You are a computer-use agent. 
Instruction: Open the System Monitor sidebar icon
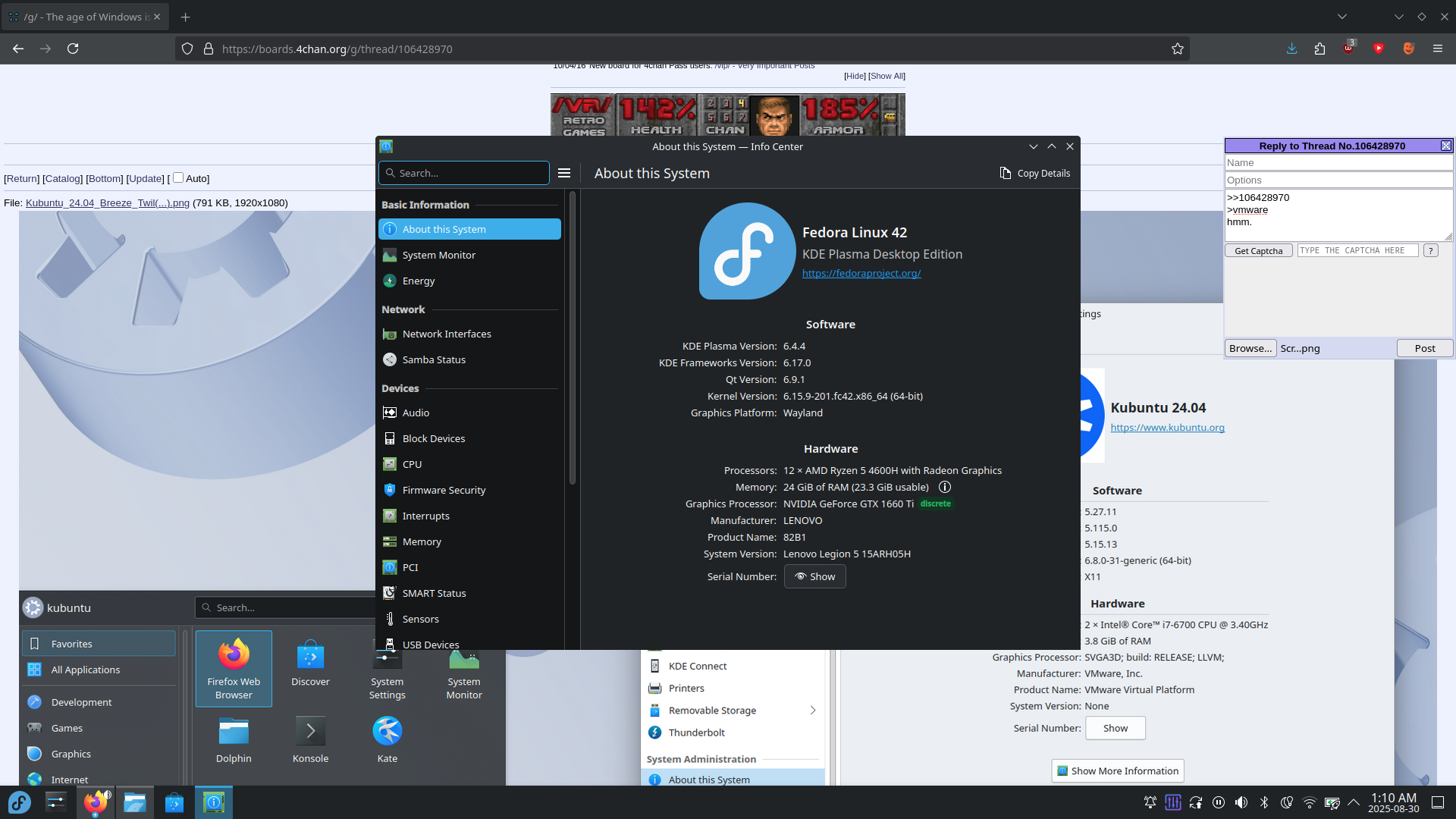(389, 255)
